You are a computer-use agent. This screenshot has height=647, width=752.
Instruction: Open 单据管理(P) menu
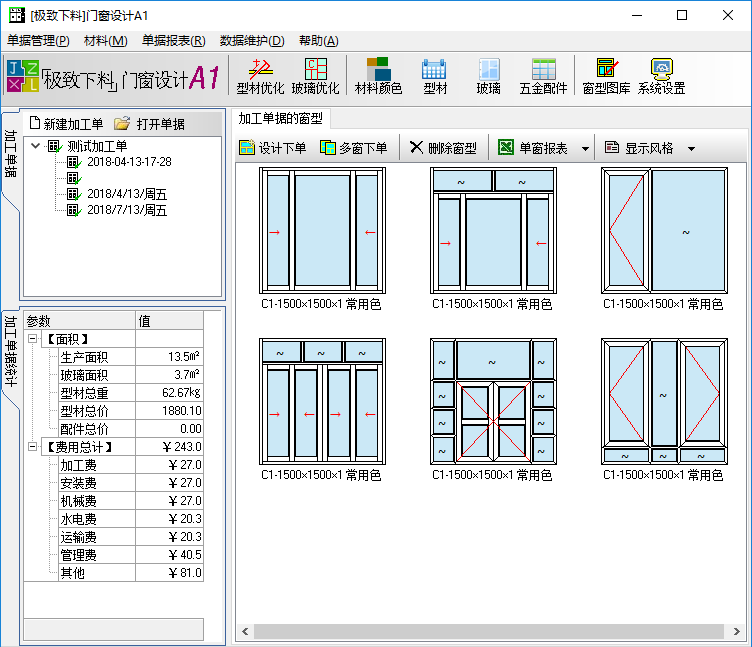38,41
